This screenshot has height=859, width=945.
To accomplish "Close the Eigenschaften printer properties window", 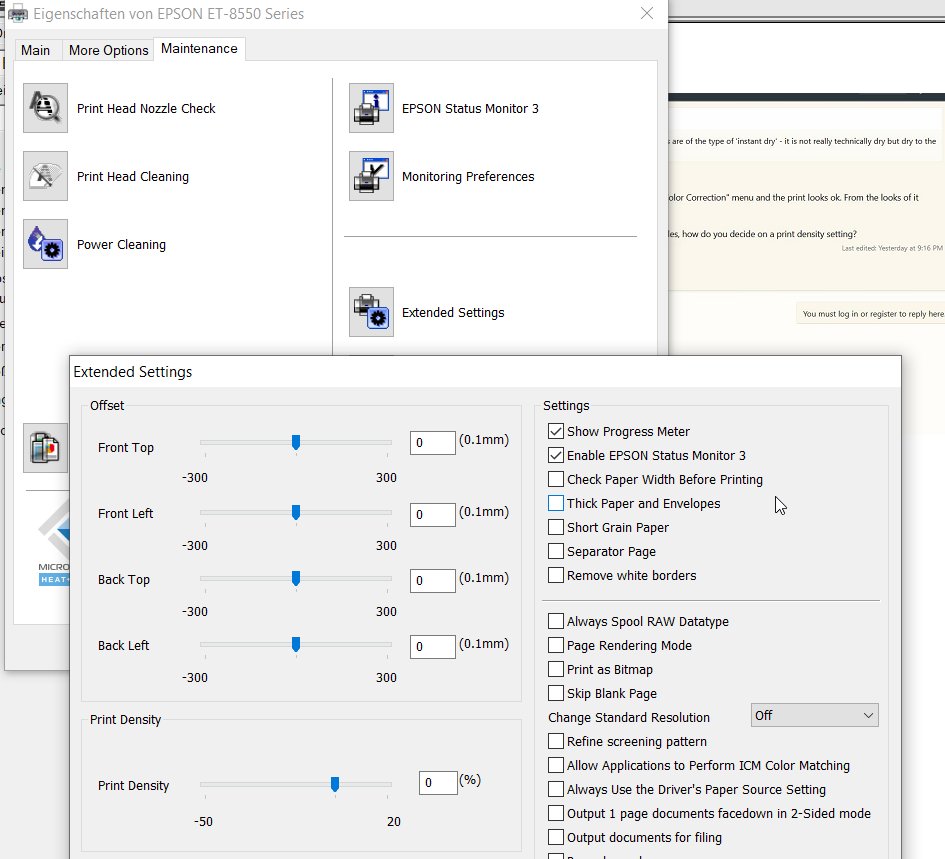I will pyautogui.click(x=647, y=14).
